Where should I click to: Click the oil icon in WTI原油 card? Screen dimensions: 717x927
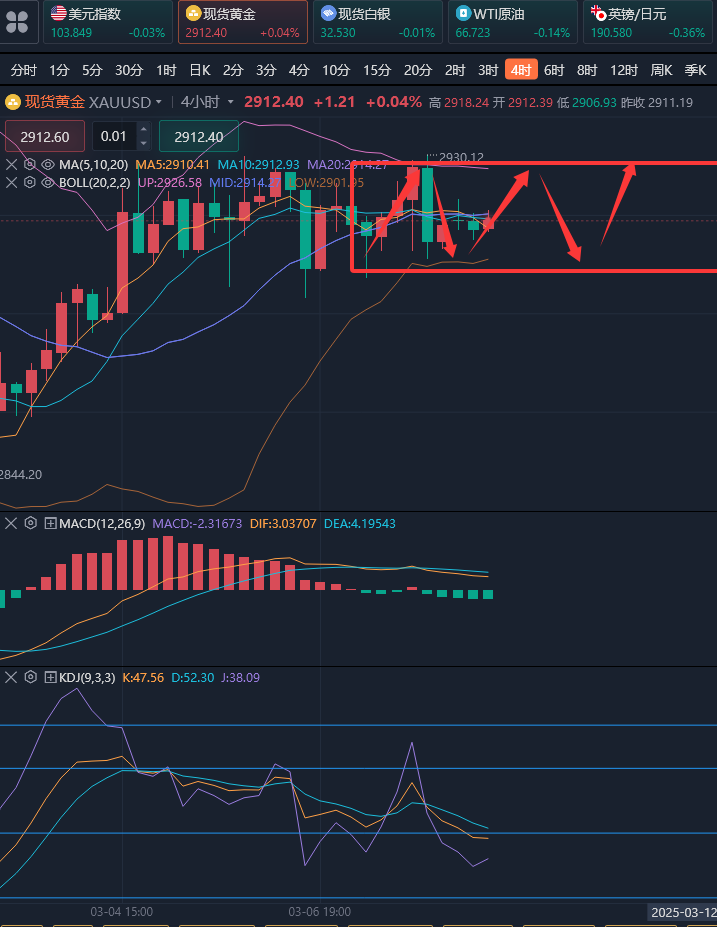[x=463, y=13]
